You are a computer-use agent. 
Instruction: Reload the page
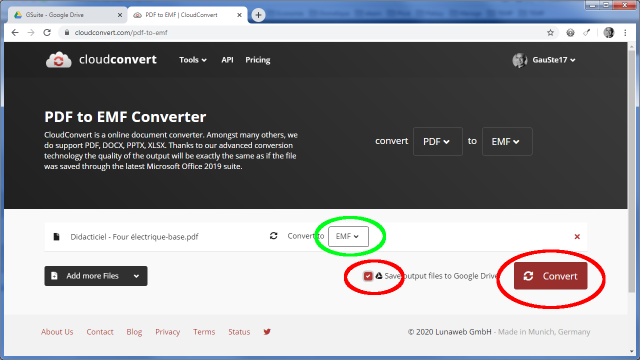click(47, 33)
